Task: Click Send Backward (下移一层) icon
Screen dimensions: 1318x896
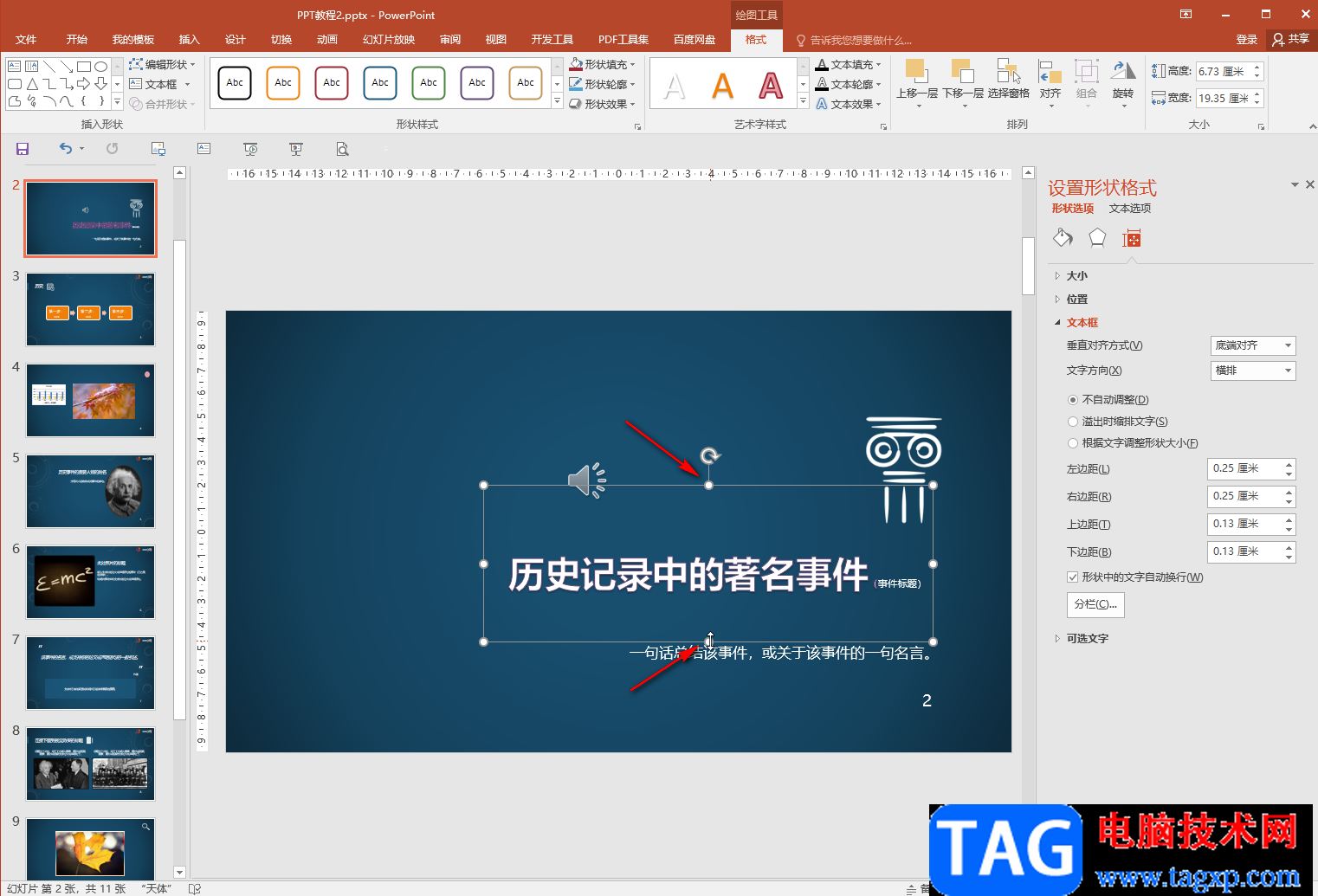Action: coord(963,71)
